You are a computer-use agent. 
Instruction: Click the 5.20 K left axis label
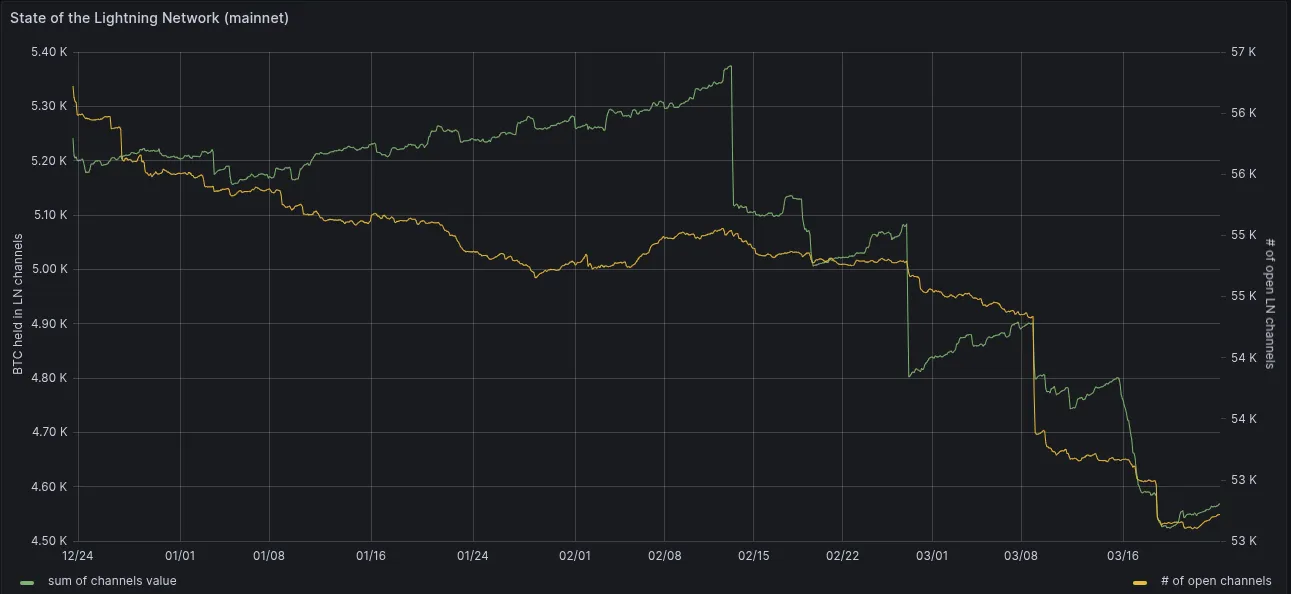pos(47,161)
